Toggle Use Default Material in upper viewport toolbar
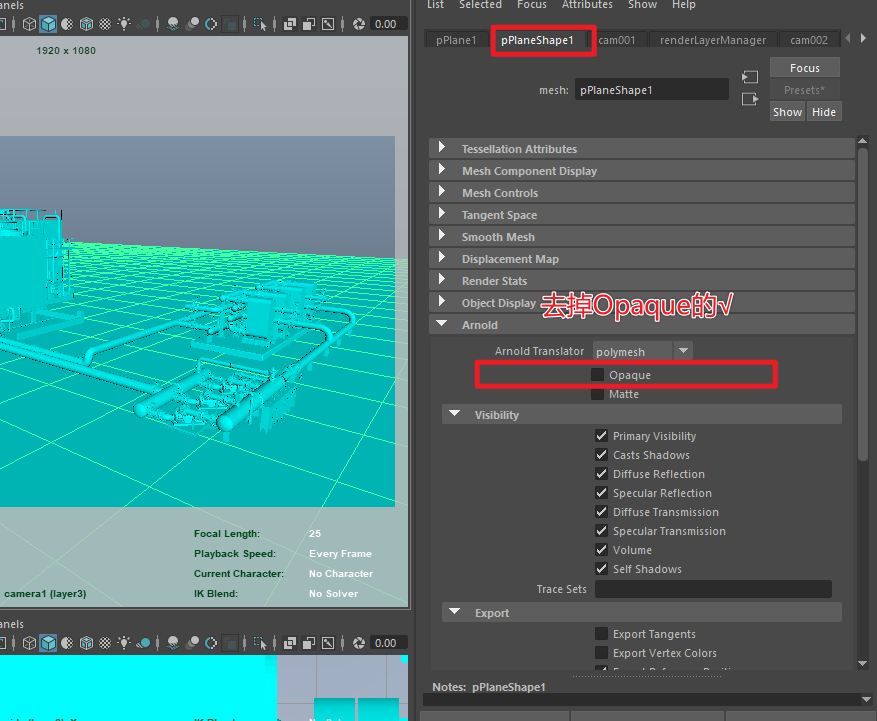The height and width of the screenshot is (721, 877). pyautogui.click(x=67, y=24)
